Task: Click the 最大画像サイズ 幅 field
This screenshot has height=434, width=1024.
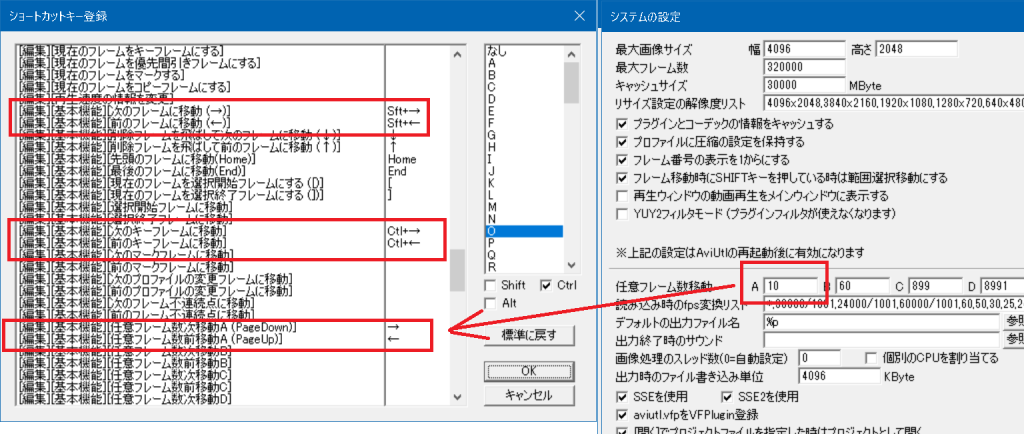Action: point(805,49)
